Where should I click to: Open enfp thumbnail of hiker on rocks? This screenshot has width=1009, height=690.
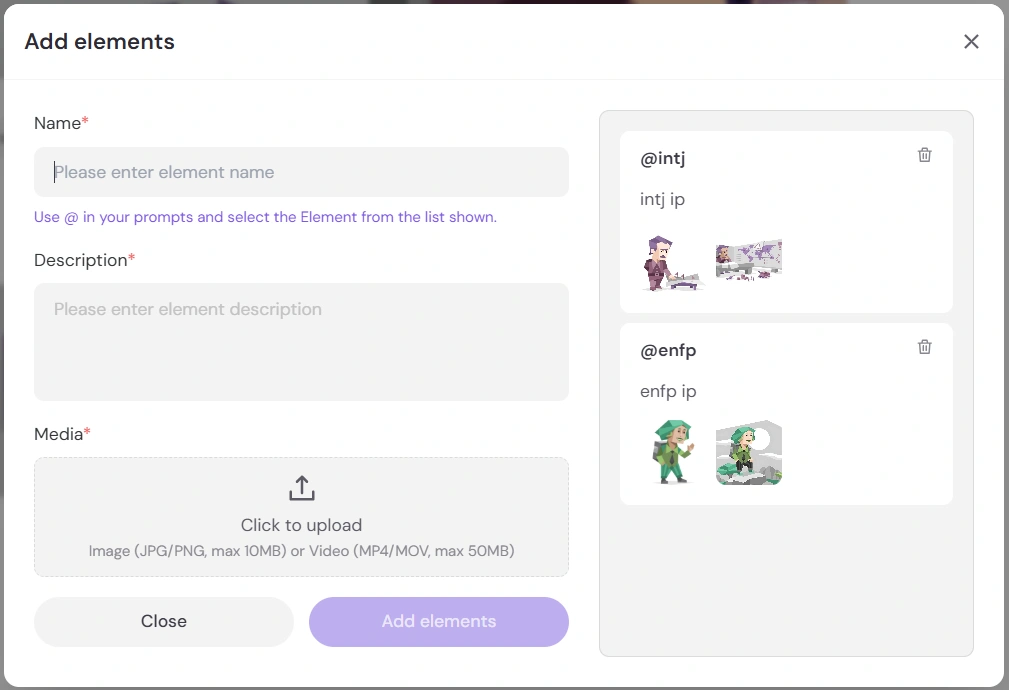coord(749,452)
